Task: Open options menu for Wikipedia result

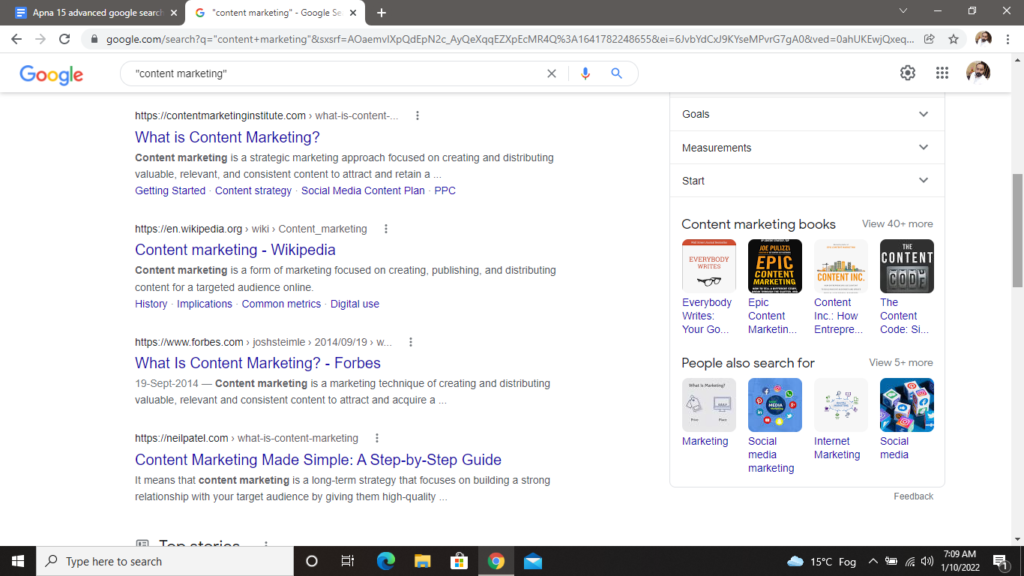Action: coord(386,229)
